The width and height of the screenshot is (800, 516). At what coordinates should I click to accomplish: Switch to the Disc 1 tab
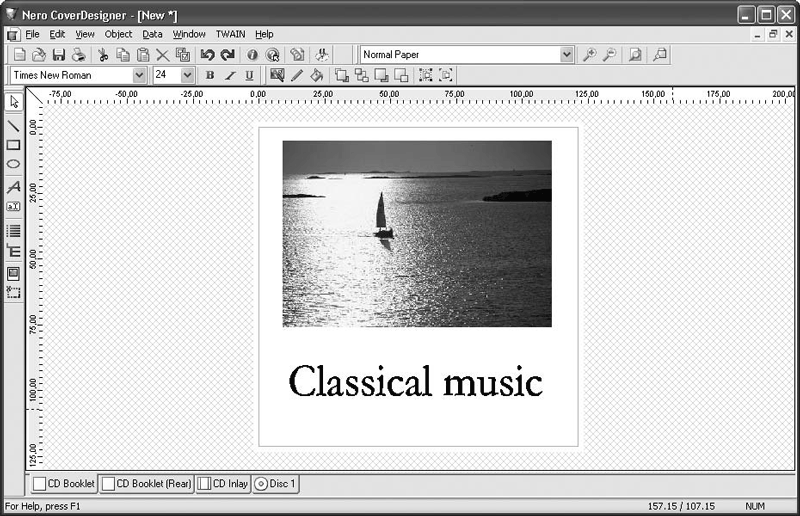click(276, 484)
